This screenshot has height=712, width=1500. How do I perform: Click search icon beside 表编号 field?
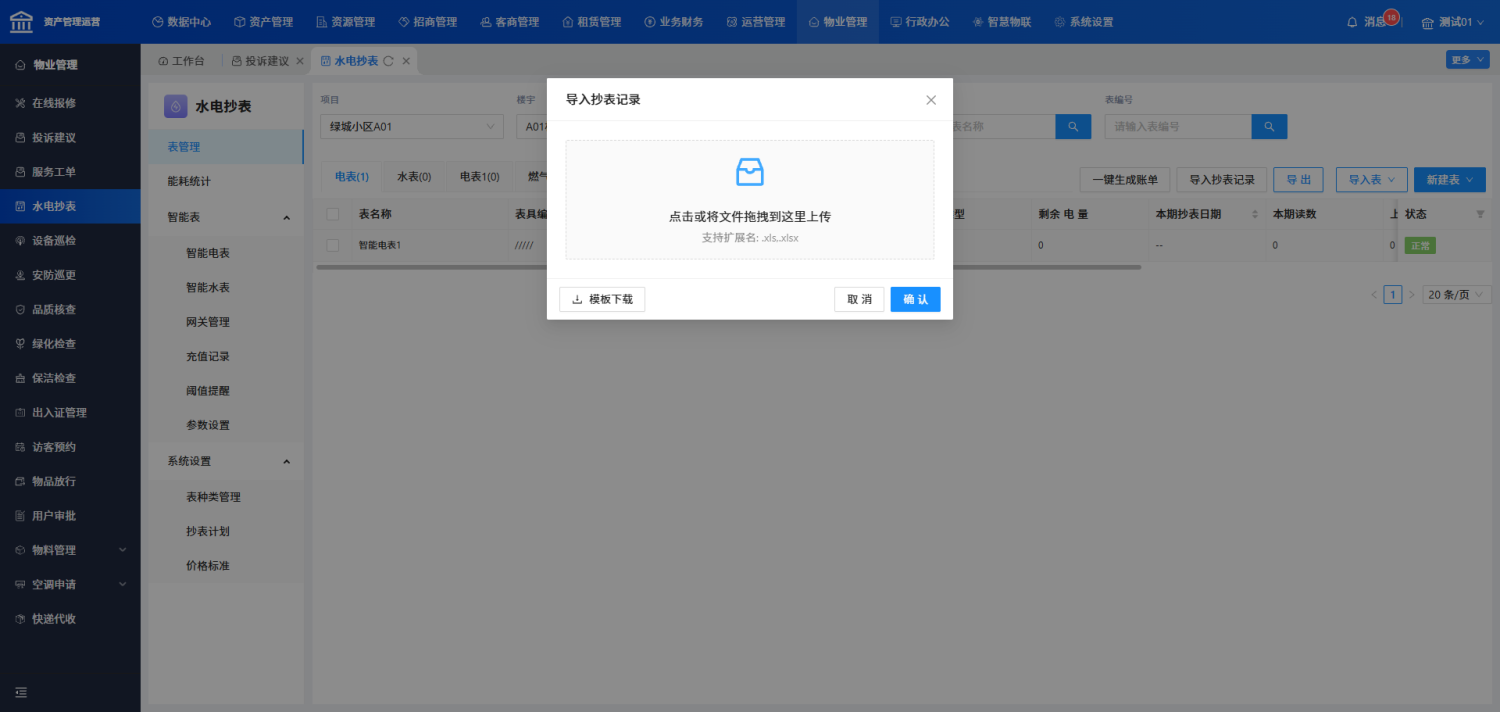coord(1269,127)
